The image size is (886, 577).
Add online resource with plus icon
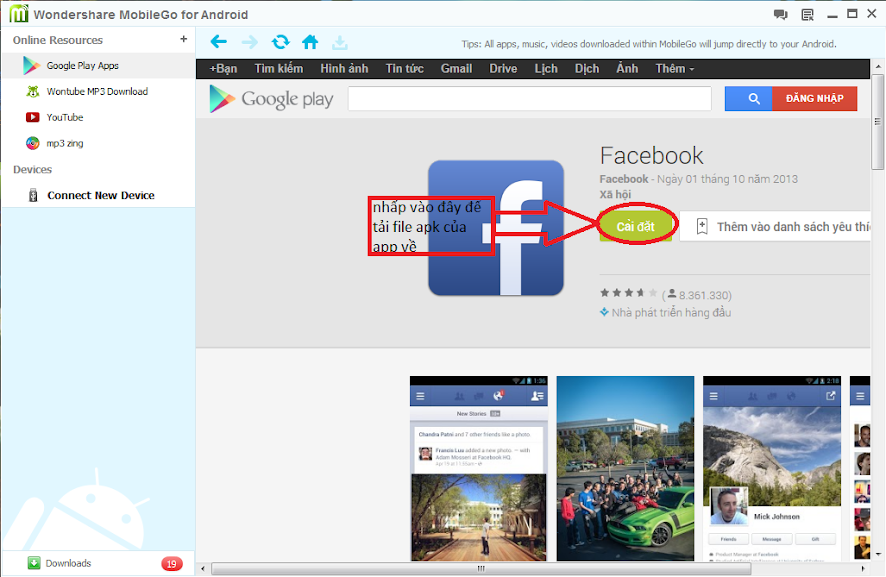183,39
